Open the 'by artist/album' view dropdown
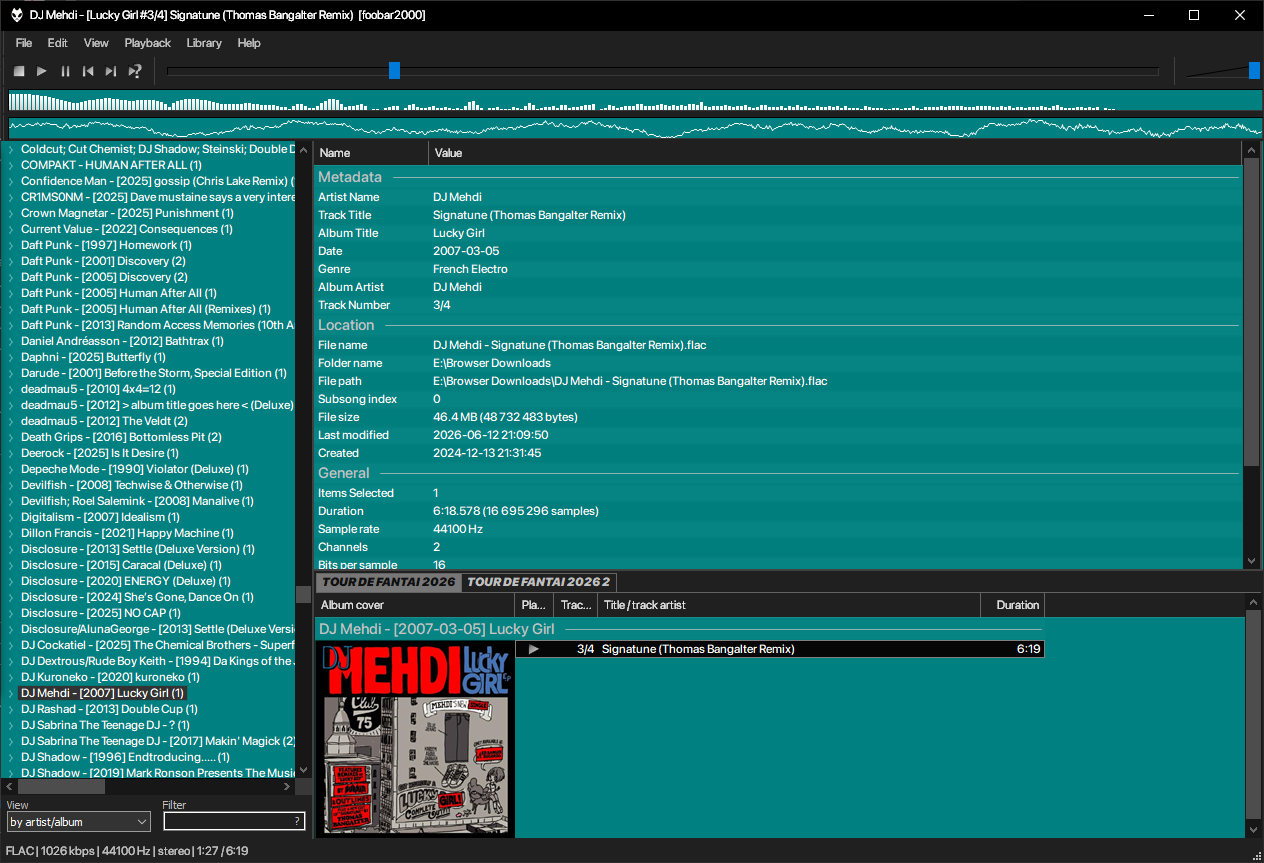 click(x=79, y=822)
